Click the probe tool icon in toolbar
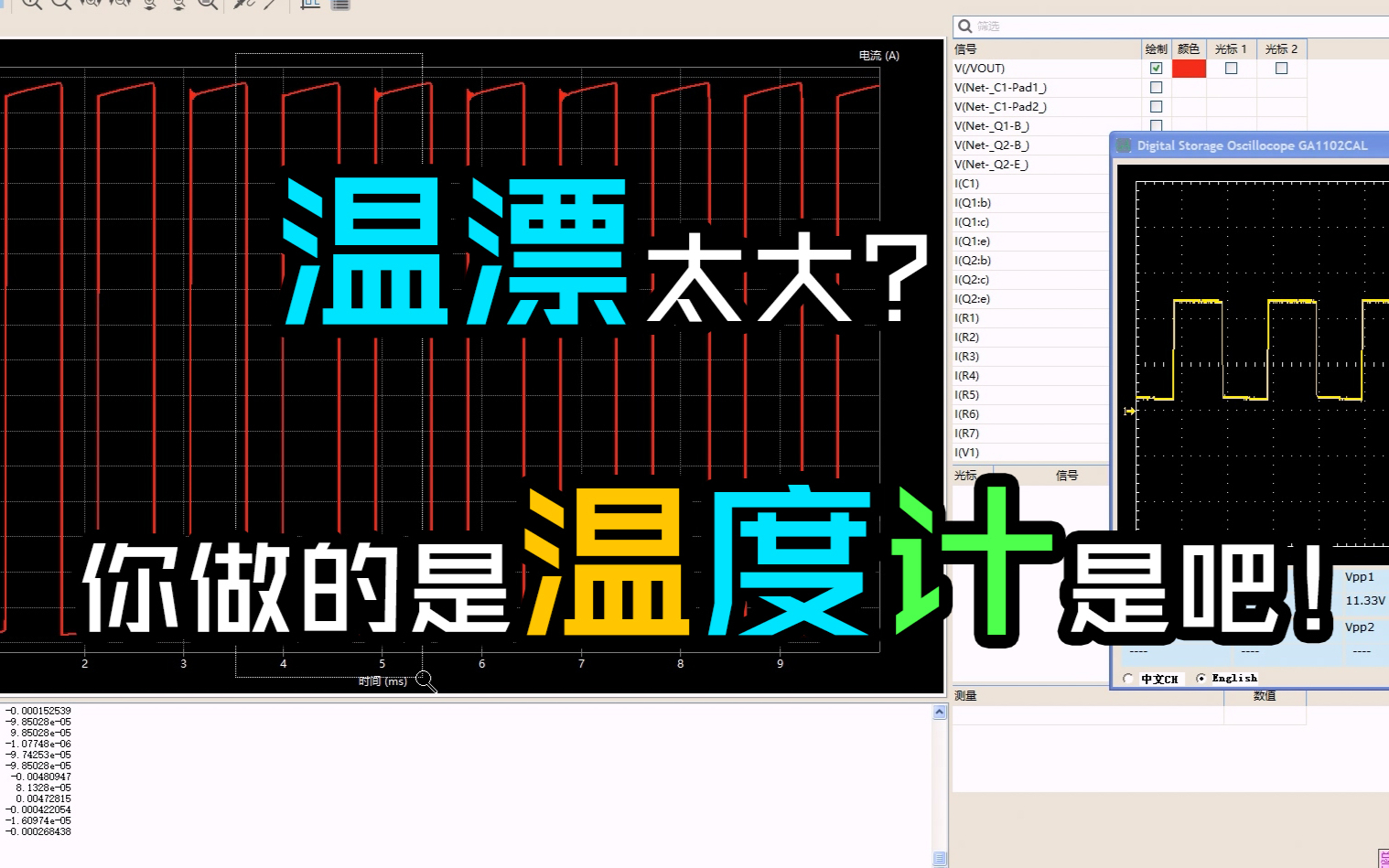This screenshot has height=868, width=1389. 242,4
